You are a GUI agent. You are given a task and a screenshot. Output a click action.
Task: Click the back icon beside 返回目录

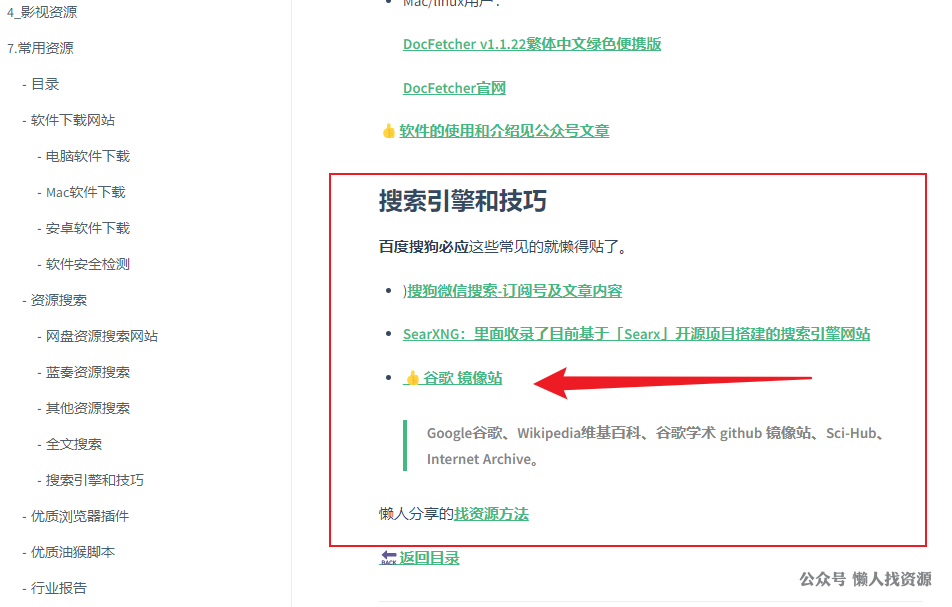point(388,558)
